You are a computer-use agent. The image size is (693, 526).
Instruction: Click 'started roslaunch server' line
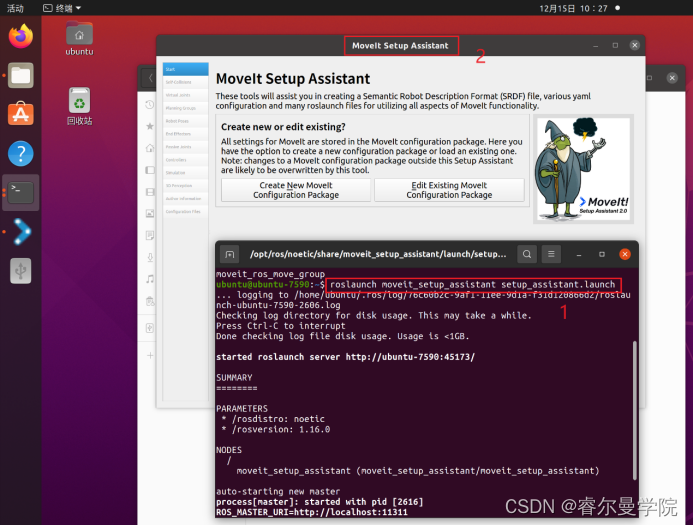coord(346,357)
